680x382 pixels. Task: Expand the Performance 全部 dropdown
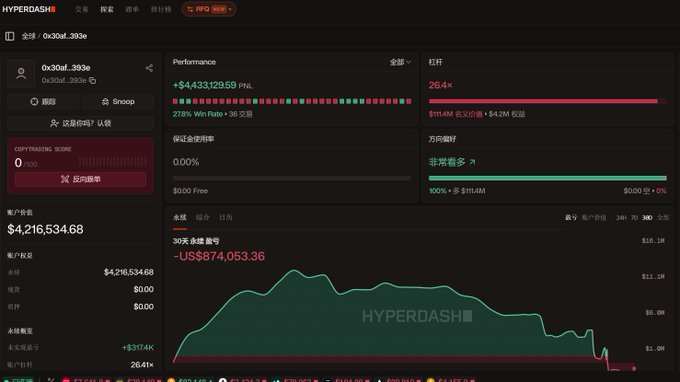[x=400, y=62]
